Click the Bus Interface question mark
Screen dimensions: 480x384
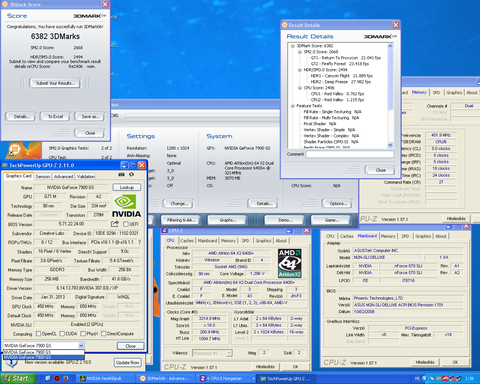pos(139,242)
